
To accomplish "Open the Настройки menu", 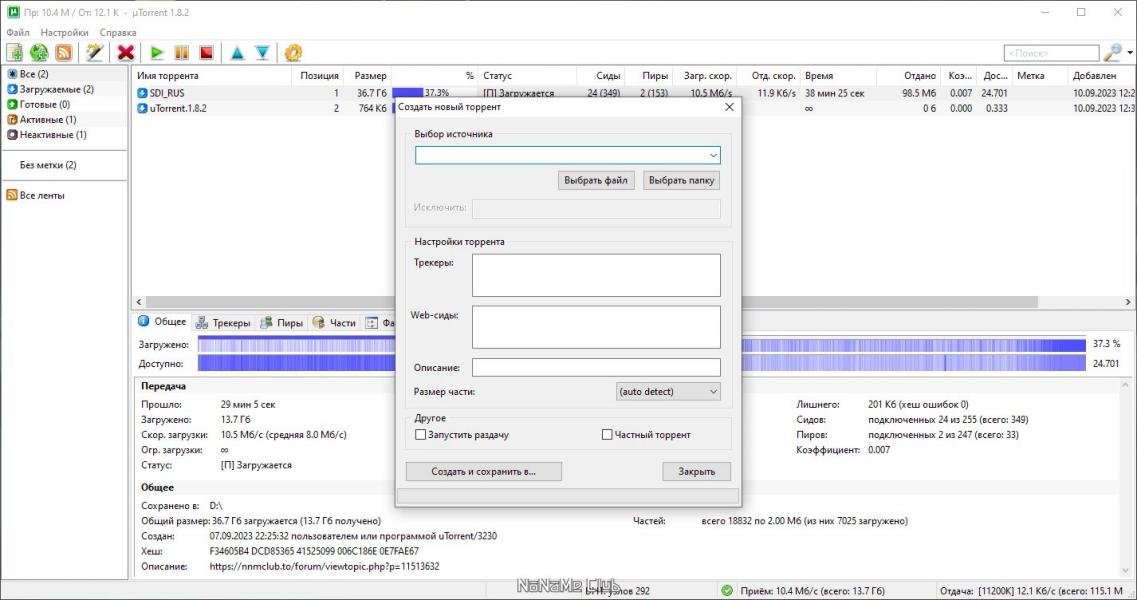I will [64, 33].
